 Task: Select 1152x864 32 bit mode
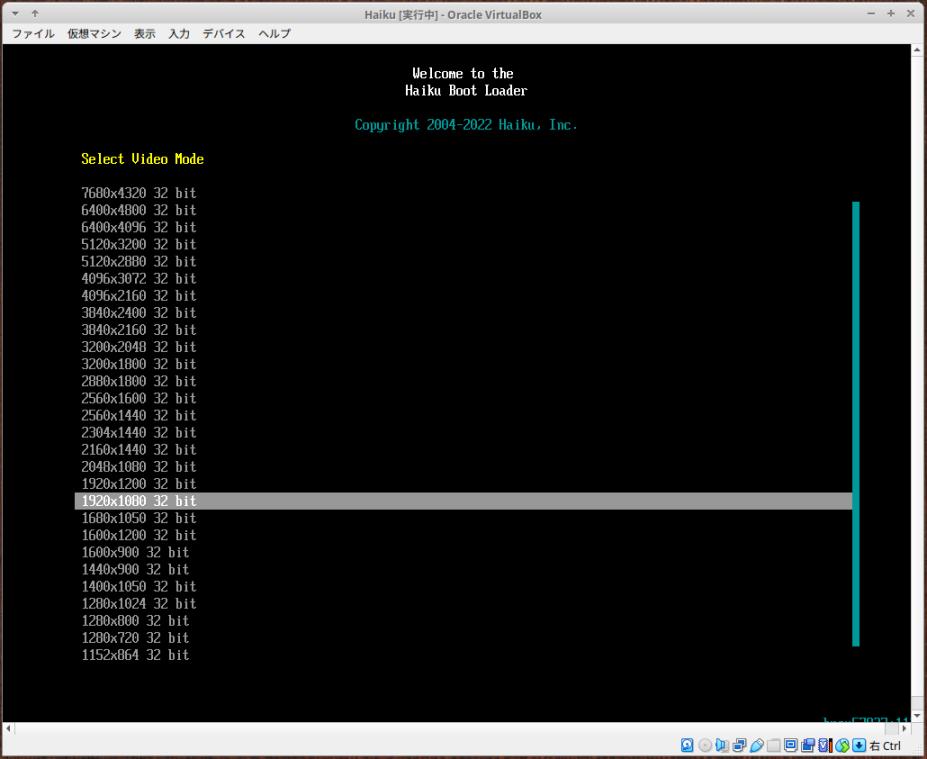click(135, 656)
